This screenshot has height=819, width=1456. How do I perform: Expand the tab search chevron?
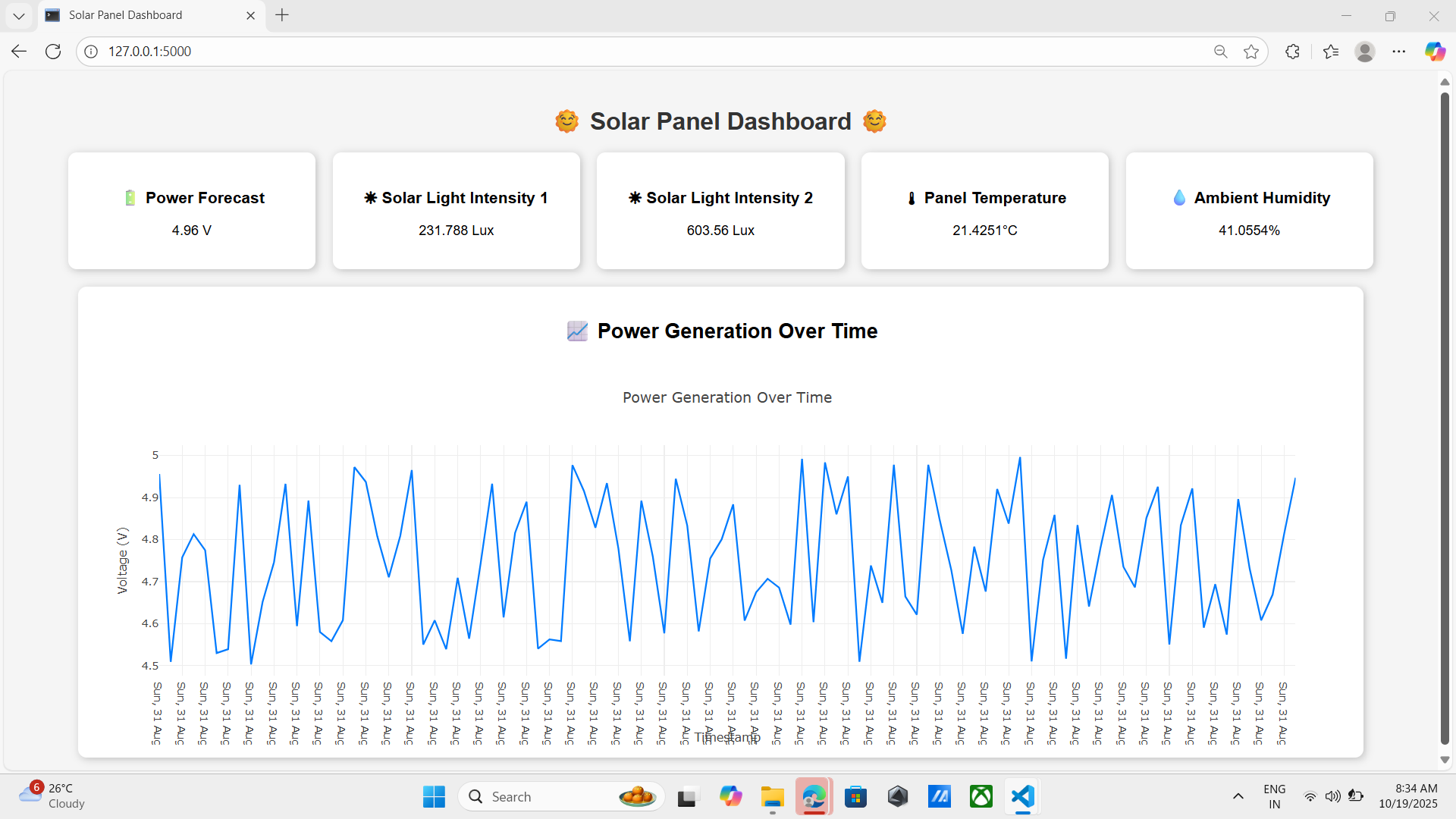(x=18, y=15)
